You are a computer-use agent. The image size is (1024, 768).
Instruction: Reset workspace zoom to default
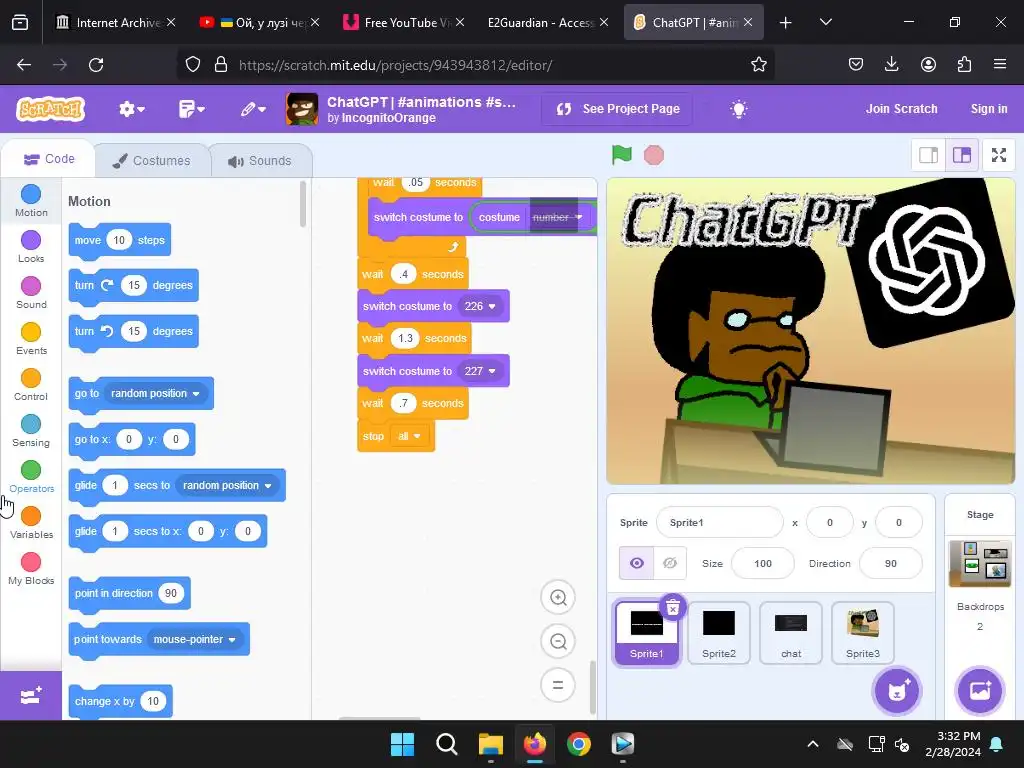pyautogui.click(x=558, y=685)
